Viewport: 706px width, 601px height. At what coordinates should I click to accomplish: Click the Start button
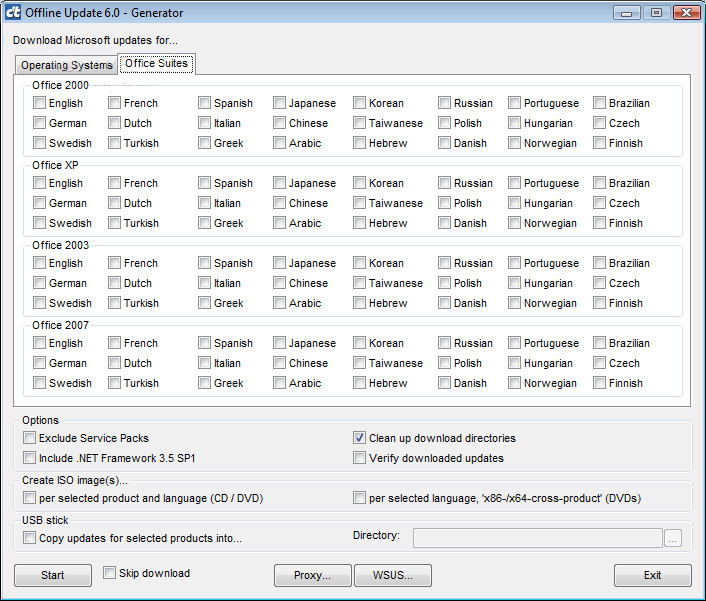click(53, 575)
